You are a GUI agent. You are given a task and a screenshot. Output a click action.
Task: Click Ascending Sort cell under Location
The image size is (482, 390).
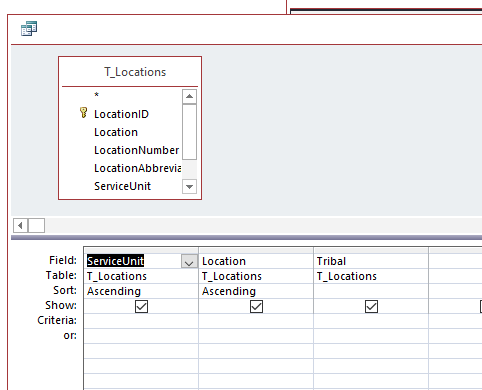256,291
